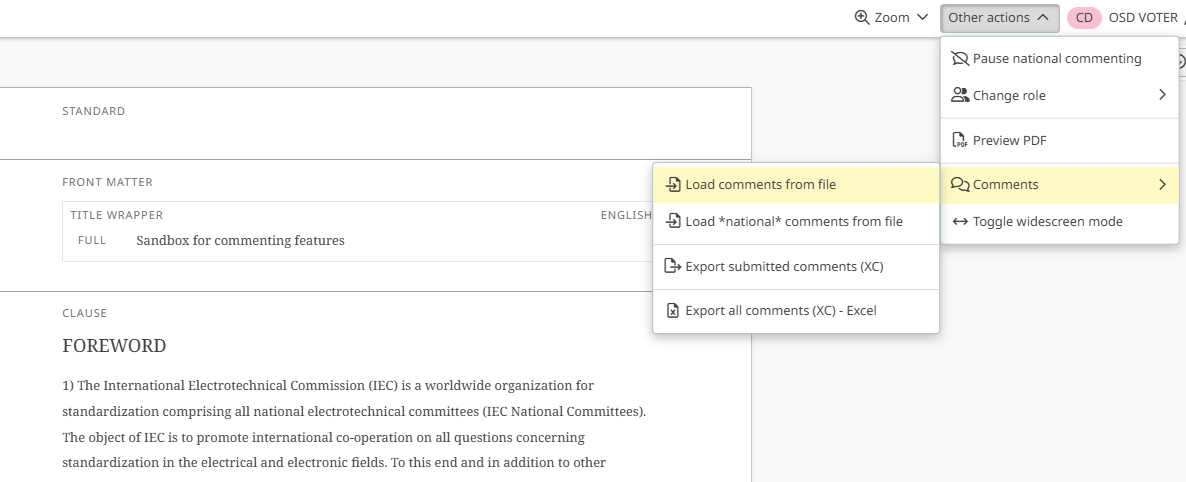Select Export submitted comments (XC)
The height and width of the screenshot is (482, 1186).
click(784, 267)
